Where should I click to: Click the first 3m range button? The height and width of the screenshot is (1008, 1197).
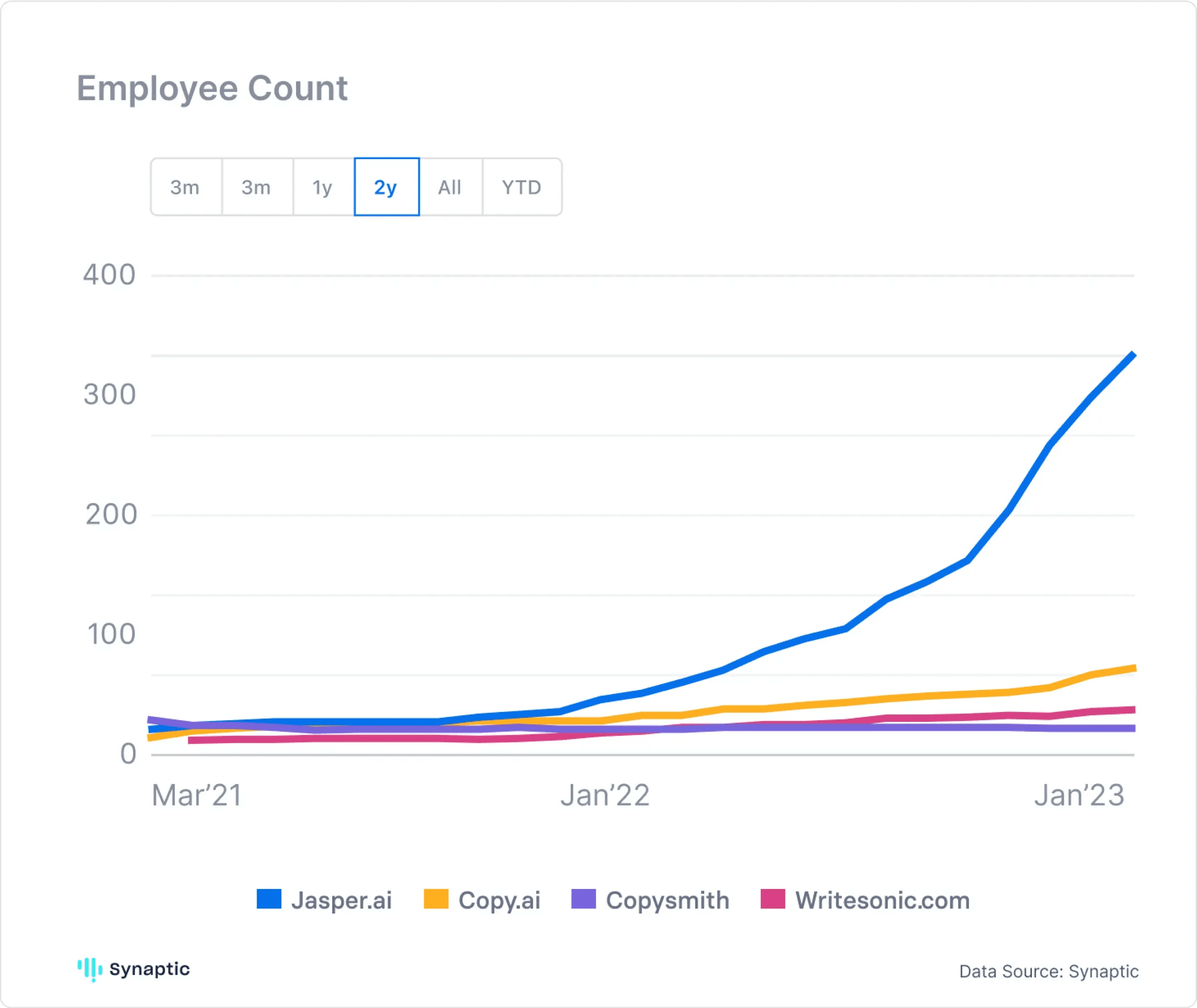[185, 187]
